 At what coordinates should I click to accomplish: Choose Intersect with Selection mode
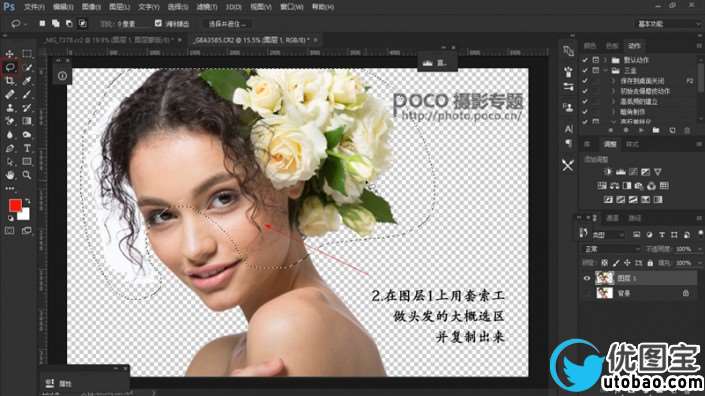[x=83, y=23]
